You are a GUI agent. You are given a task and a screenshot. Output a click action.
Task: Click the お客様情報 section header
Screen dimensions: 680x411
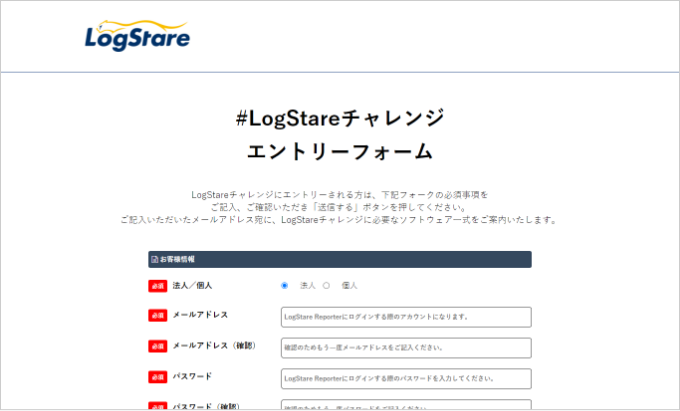[340, 259]
